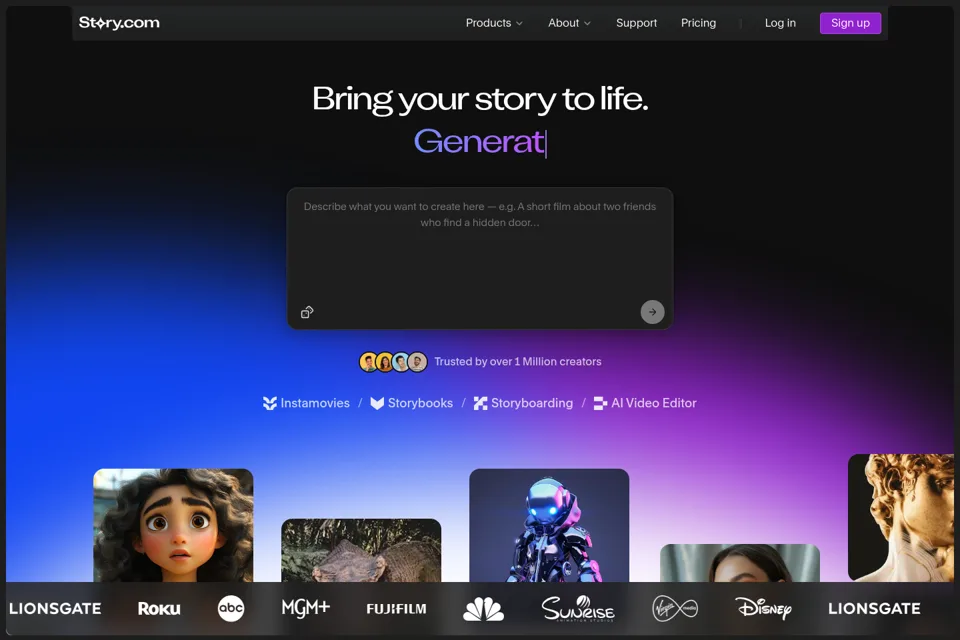Open the Instamovies link
The width and height of the screenshot is (960, 640).
click(x=306, y=403)
